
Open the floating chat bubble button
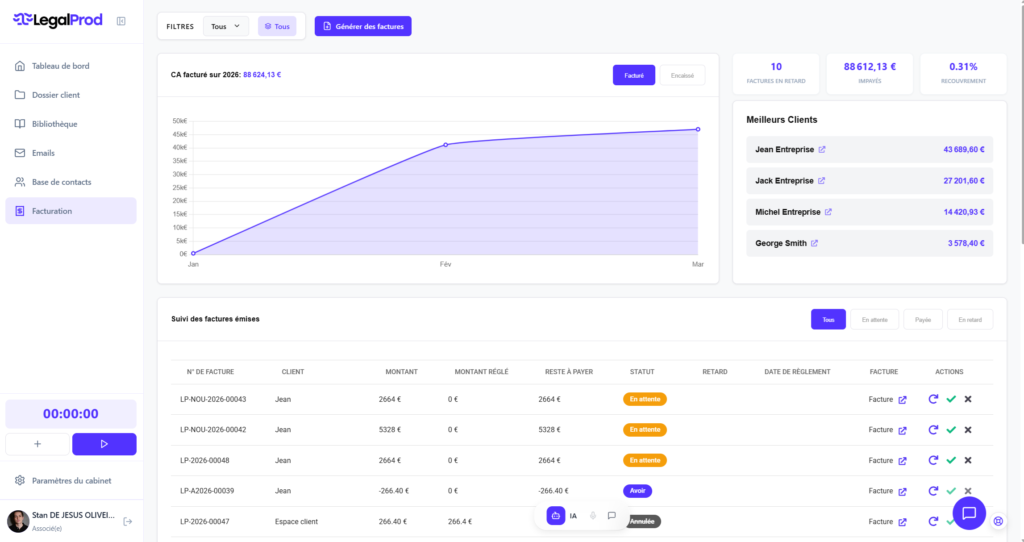coord(968,513)
